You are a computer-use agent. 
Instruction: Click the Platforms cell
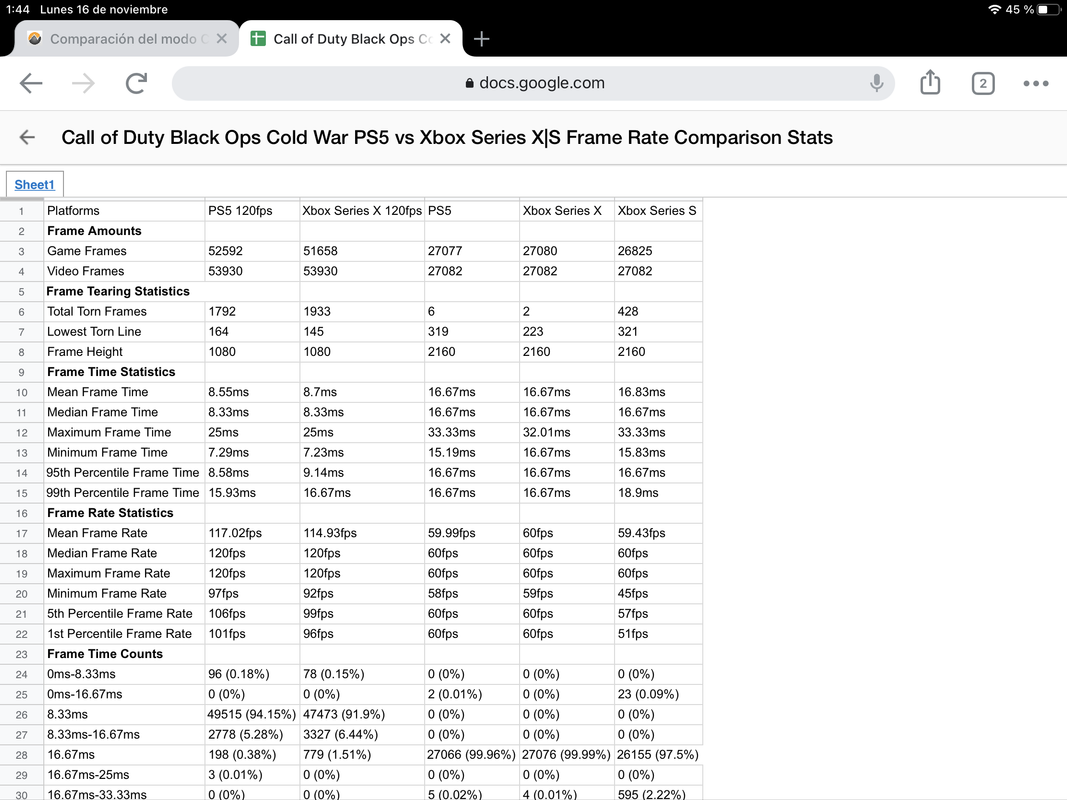(x=124, y=211)
